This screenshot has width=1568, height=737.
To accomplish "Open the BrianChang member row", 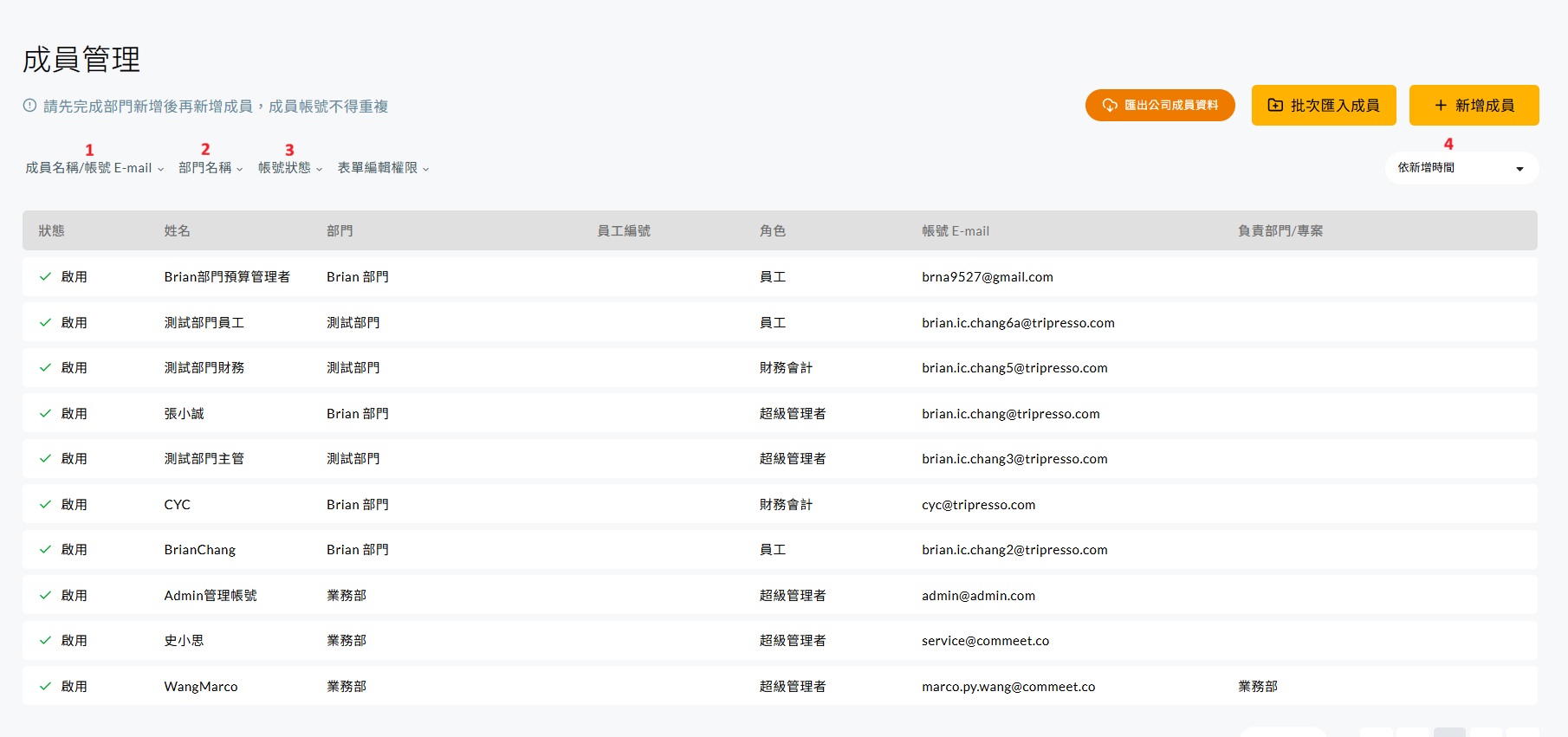I will (780, 550).
